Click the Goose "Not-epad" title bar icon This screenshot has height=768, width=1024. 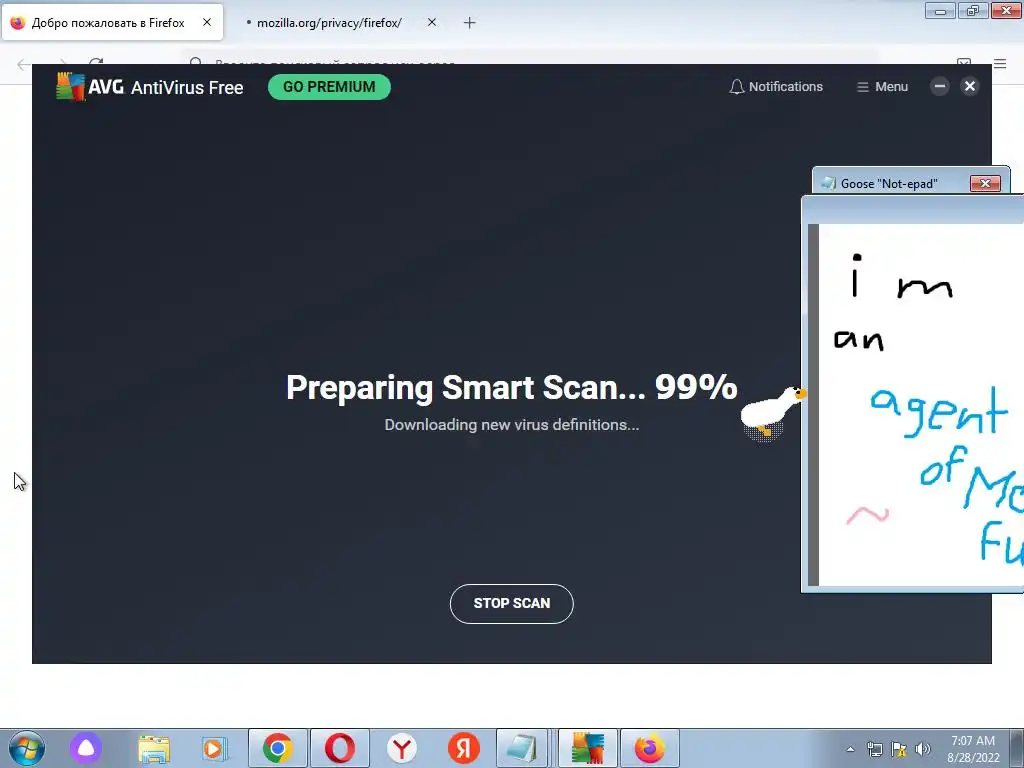828,184
